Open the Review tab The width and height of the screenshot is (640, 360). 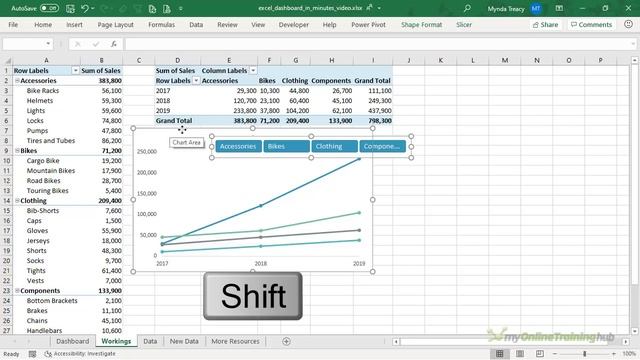pos(227,24)
